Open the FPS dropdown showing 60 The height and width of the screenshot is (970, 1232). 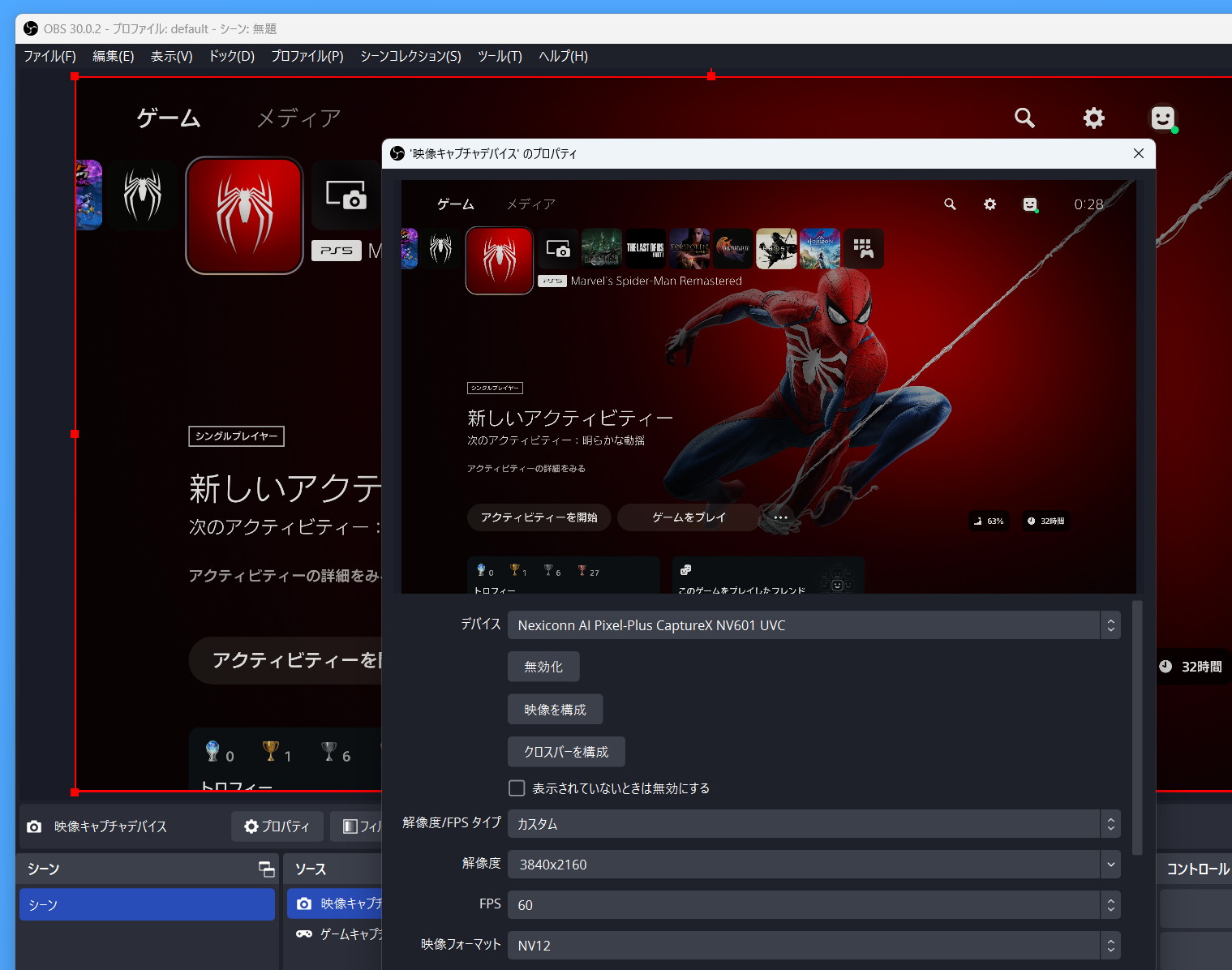pos(813,905)
